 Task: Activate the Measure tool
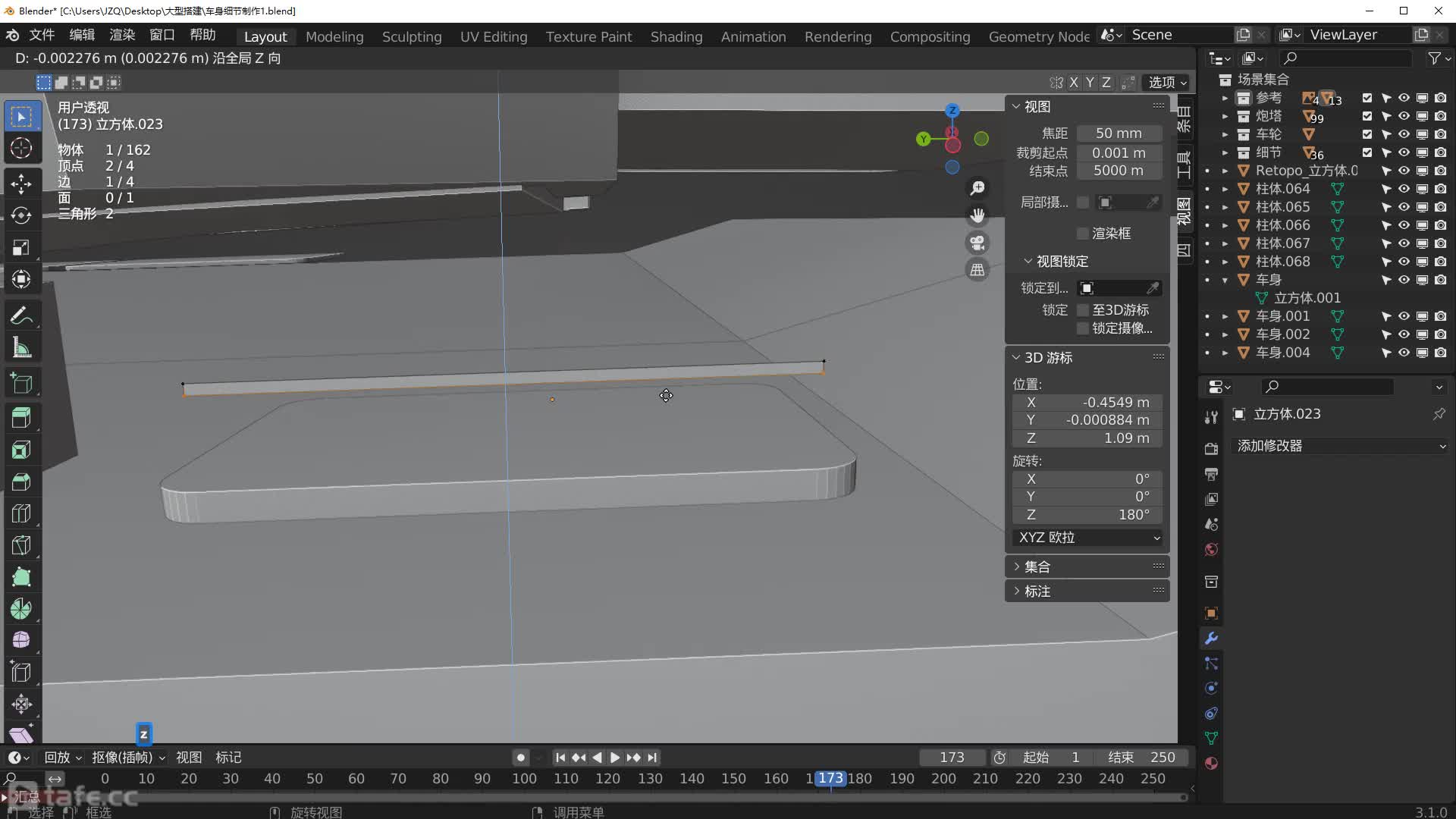(21, 348)
